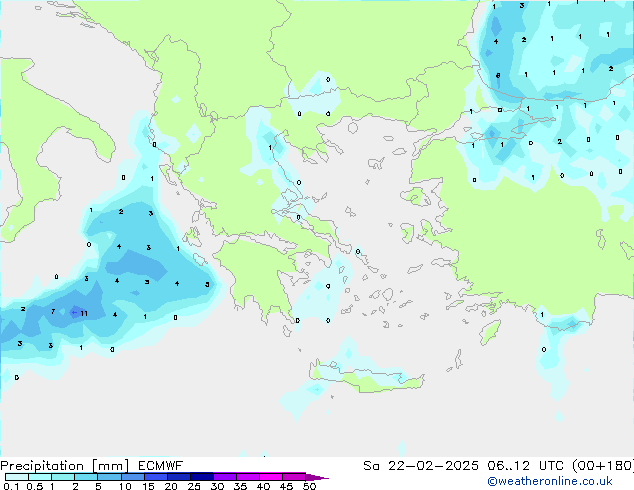Click the '15' legend scale label
This screenshot has height=490, width=634.
click(148, 486)
